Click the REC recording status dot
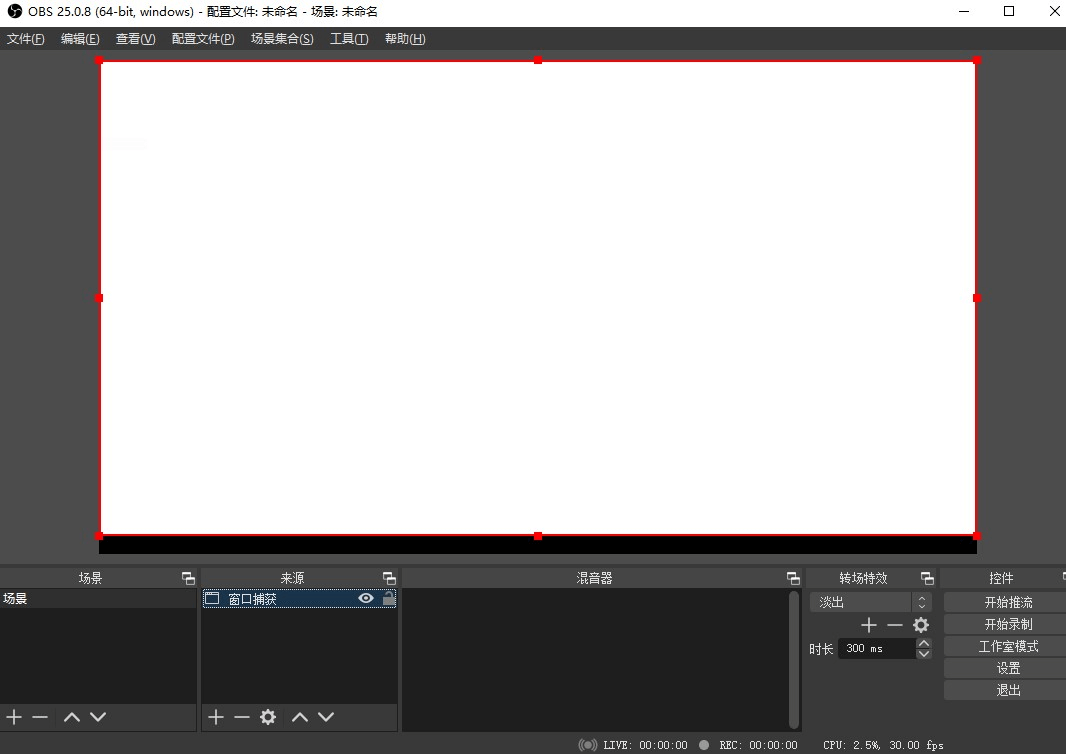 (x=704, y=745)
